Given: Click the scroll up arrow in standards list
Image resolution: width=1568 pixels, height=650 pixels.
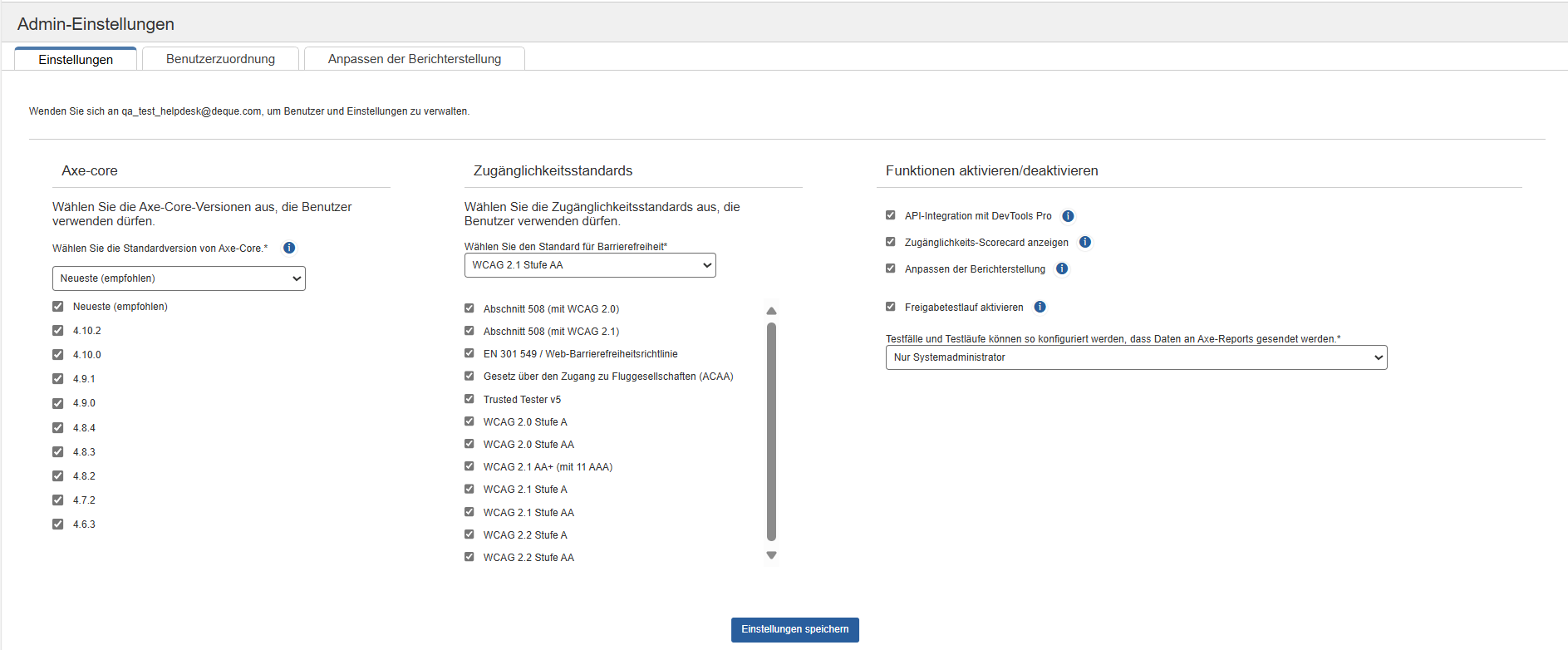Looking at the screenshot, I should pyautogui.click(x=771, y=311).
